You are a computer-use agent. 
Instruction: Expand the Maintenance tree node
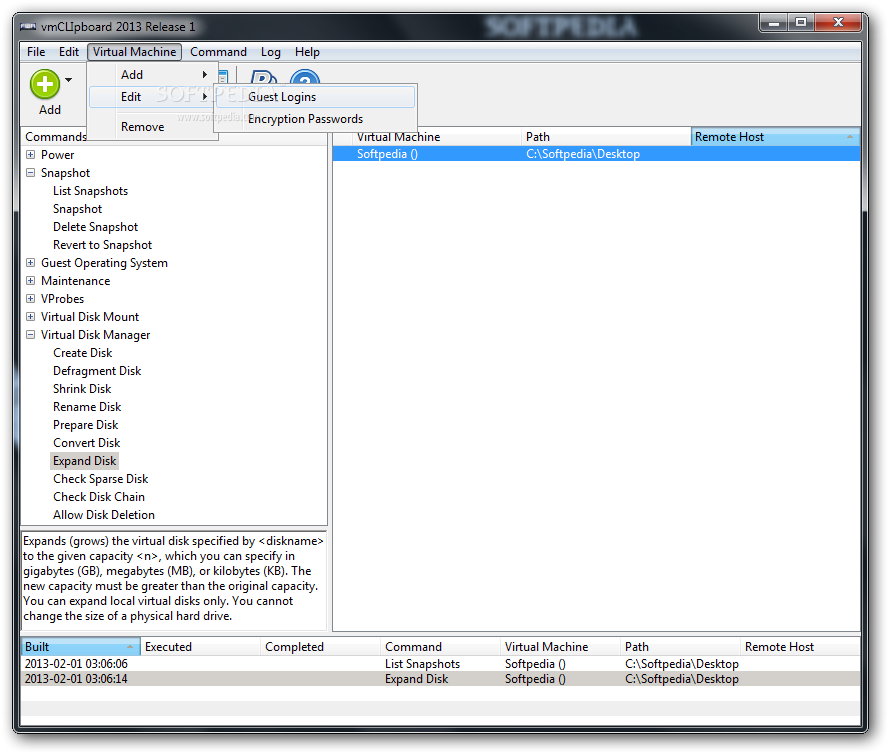click(31, 281)
